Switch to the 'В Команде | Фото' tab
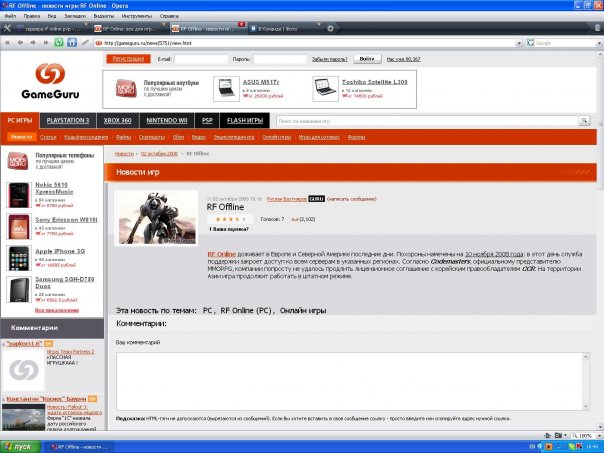 pos(283,29)
